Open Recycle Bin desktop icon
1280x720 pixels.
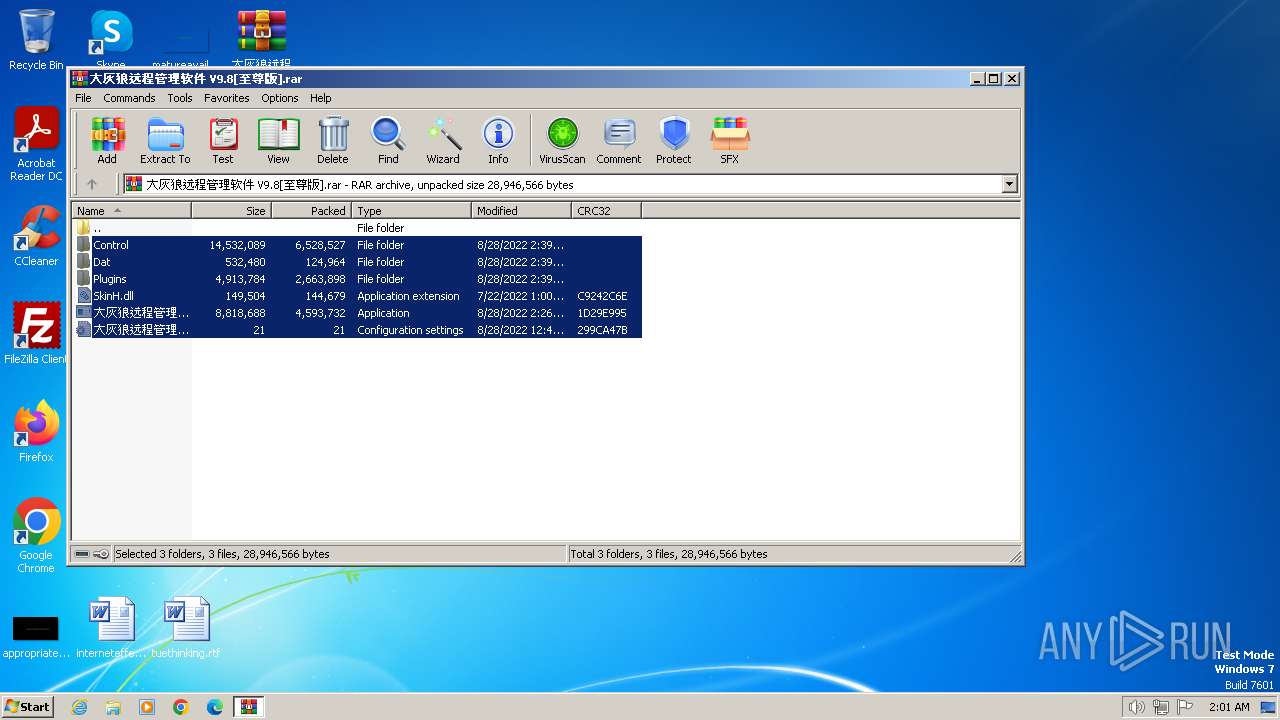36,40
